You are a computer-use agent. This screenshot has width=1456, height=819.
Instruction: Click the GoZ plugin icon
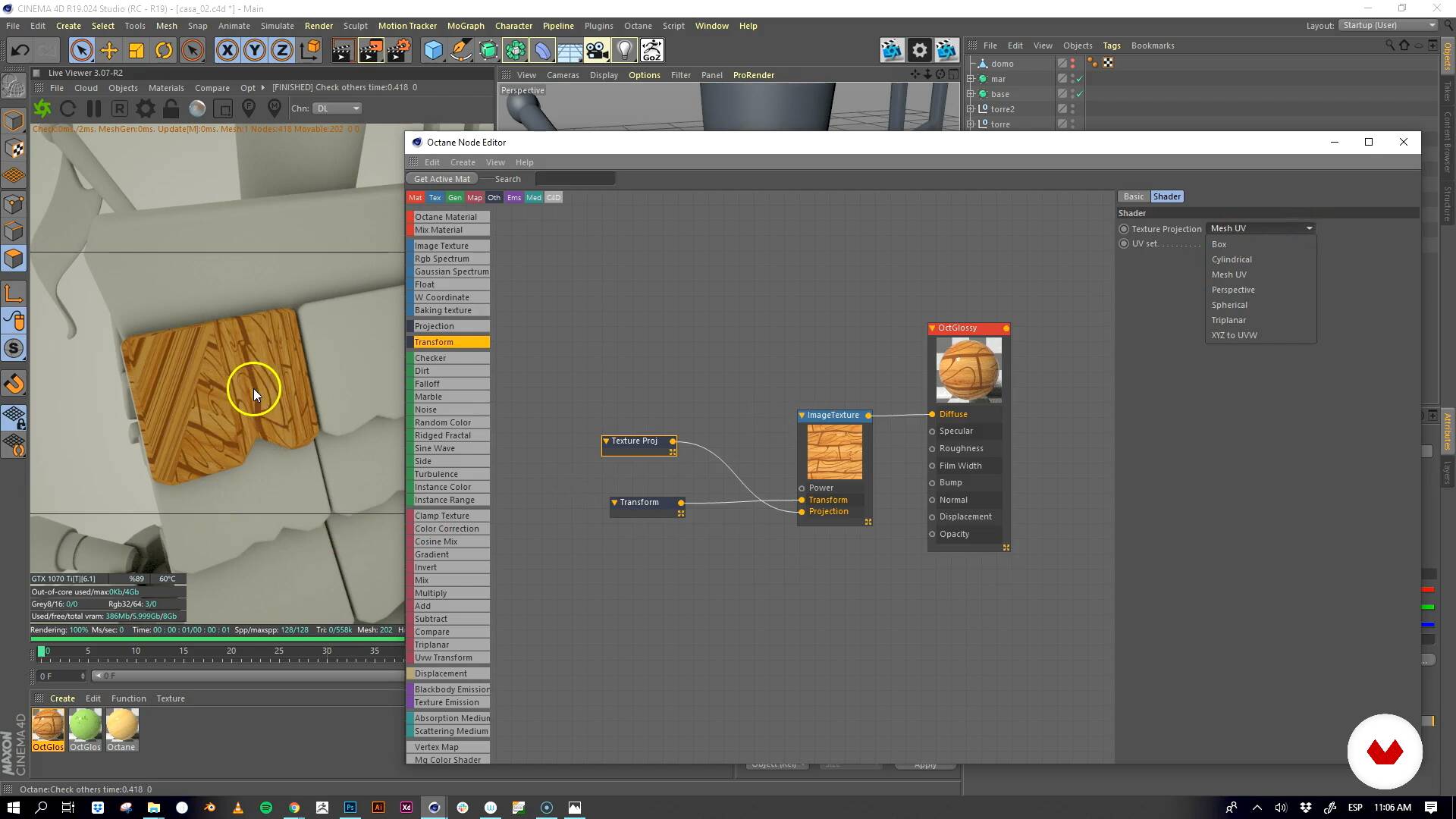pyautogui.click(x=652, y=51)
